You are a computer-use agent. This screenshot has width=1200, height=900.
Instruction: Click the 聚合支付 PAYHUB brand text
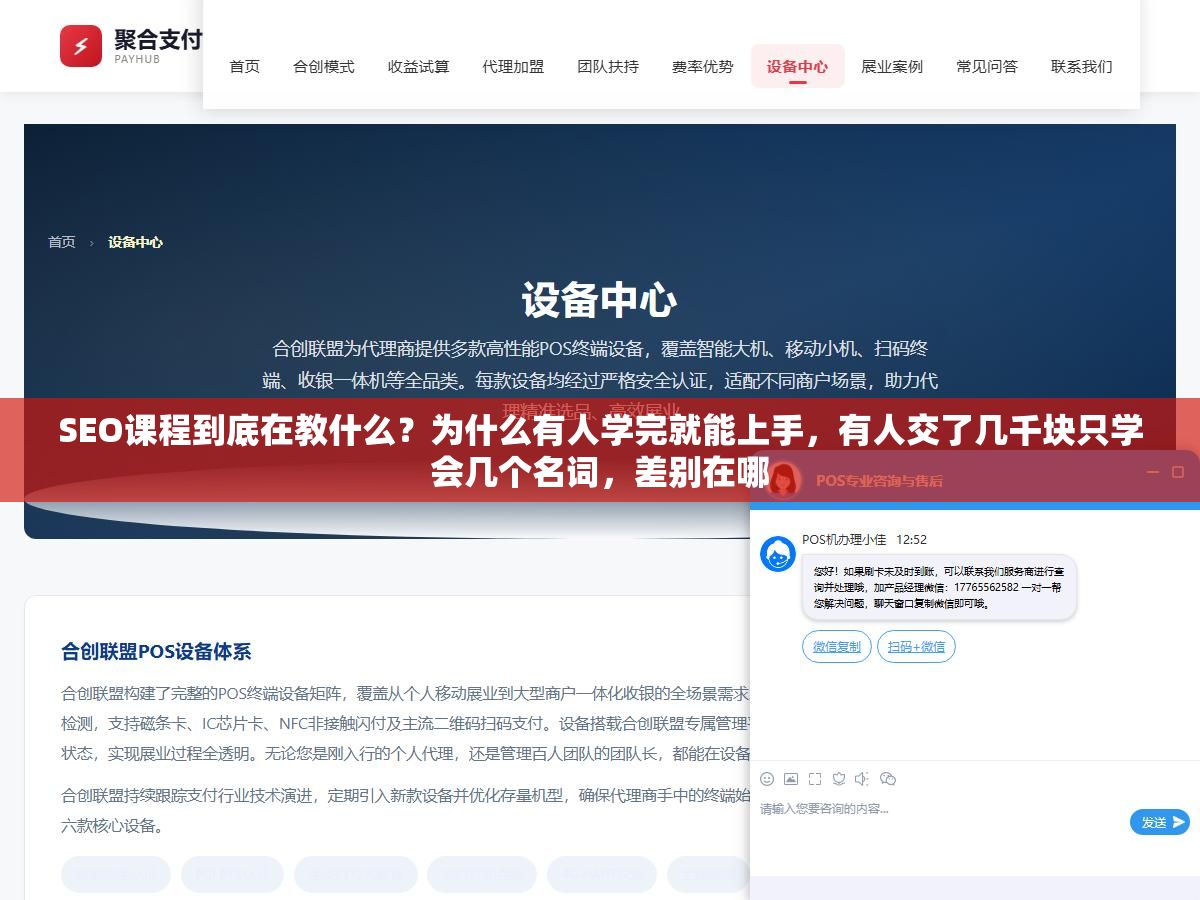coord(158,45)
